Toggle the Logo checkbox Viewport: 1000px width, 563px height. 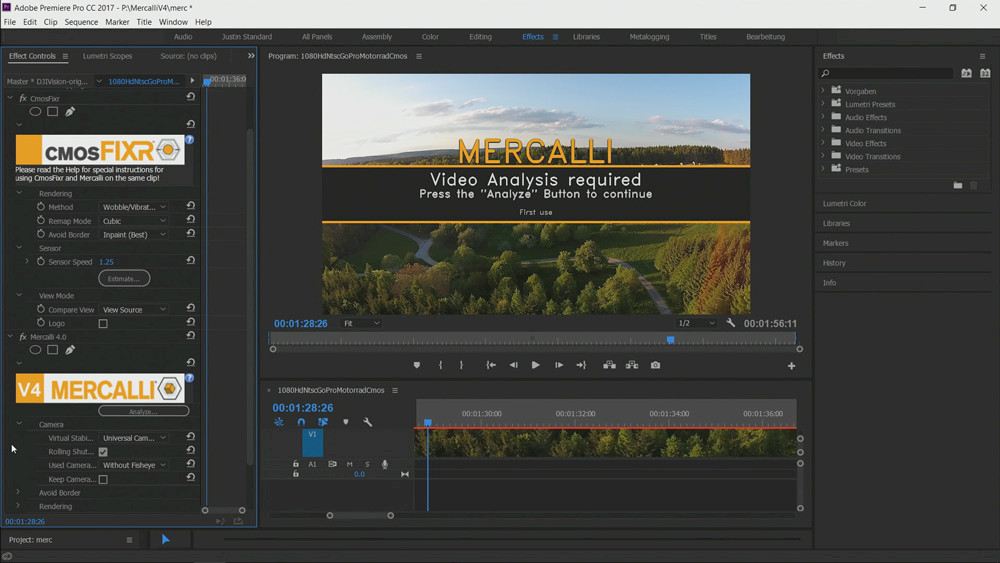pos(103,324)
